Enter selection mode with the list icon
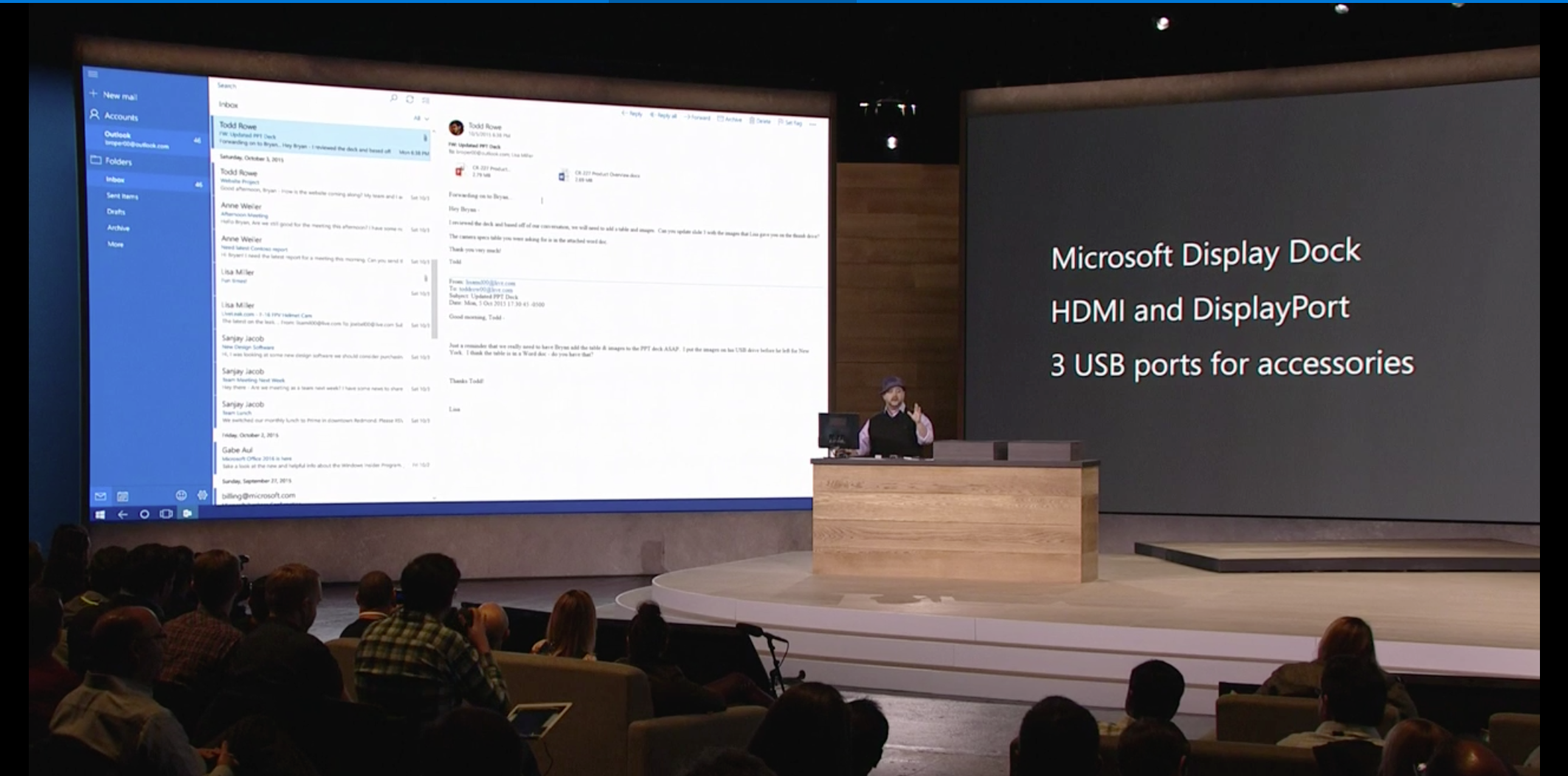 pos(426,100)
